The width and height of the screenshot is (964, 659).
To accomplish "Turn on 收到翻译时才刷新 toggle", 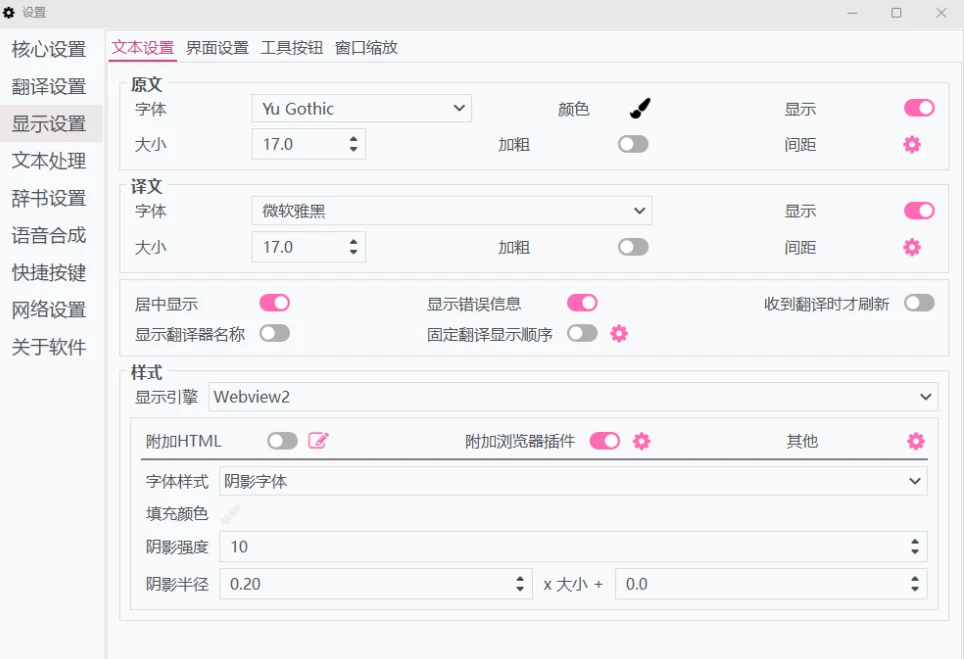I will tap(918, 303).
